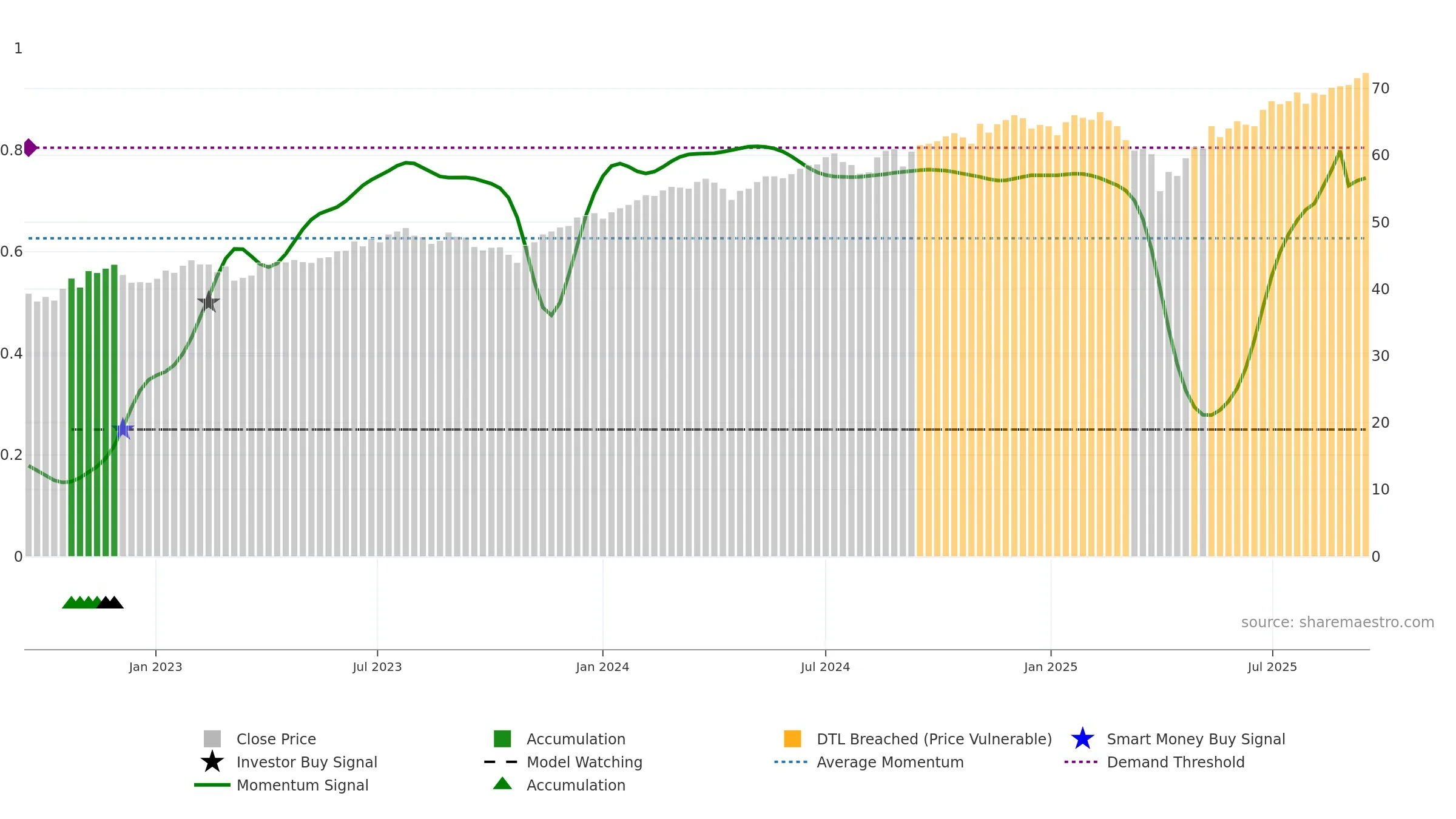The width and height of the screenshot is (1456, 819).
Task: Click the Jul 2025 axis tick label
Action: (x=1272, y=667)
